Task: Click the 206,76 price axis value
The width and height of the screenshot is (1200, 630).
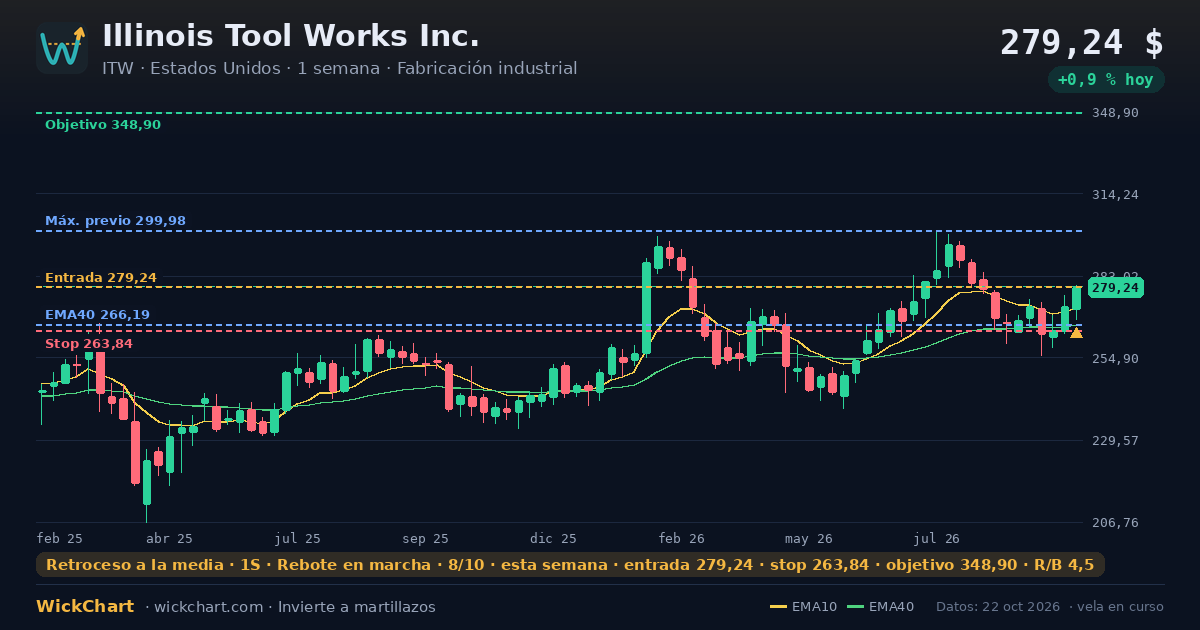Action: click(x=1115, y=523)
